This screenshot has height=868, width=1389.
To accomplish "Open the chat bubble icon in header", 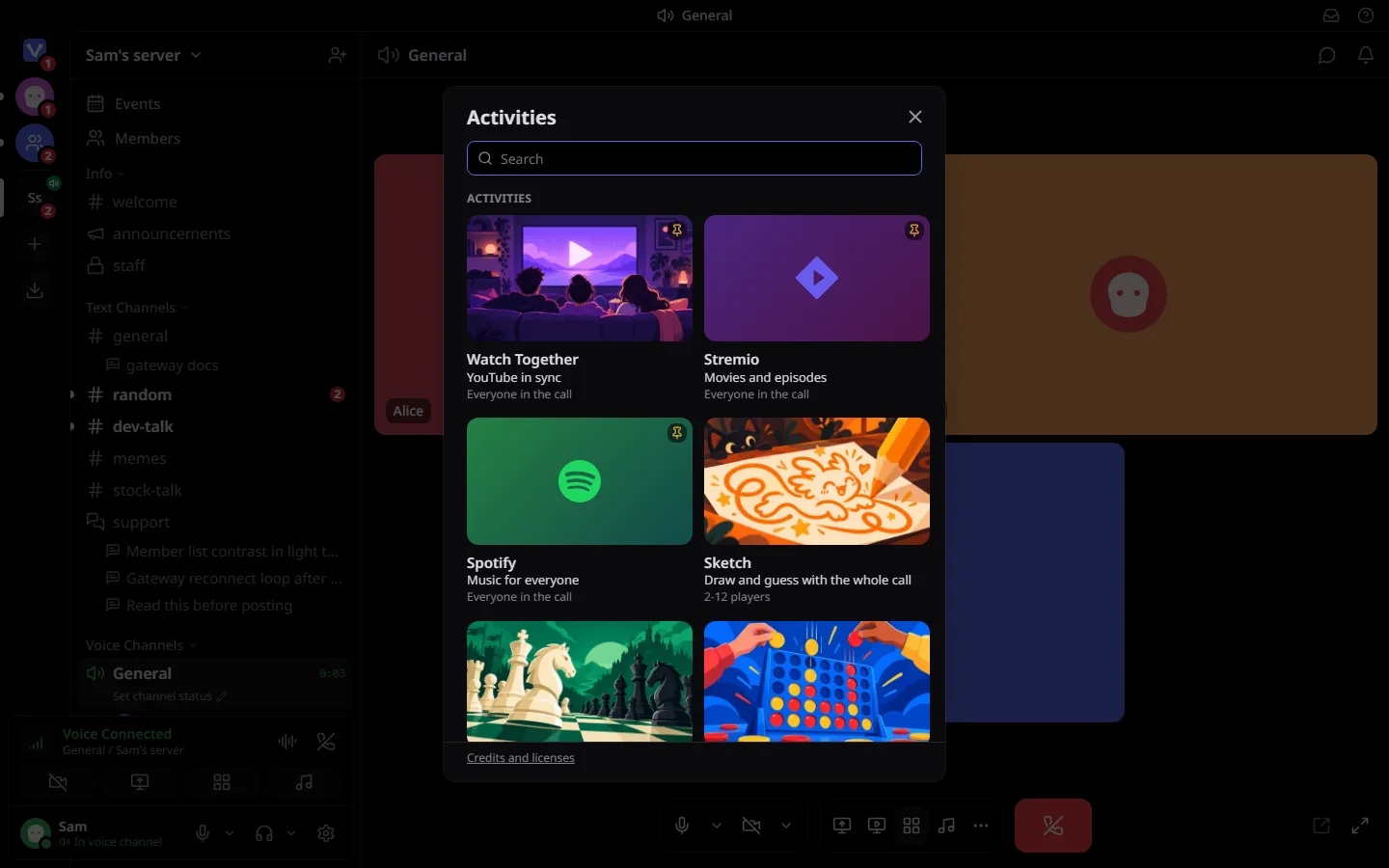I will coord(1327,55).
